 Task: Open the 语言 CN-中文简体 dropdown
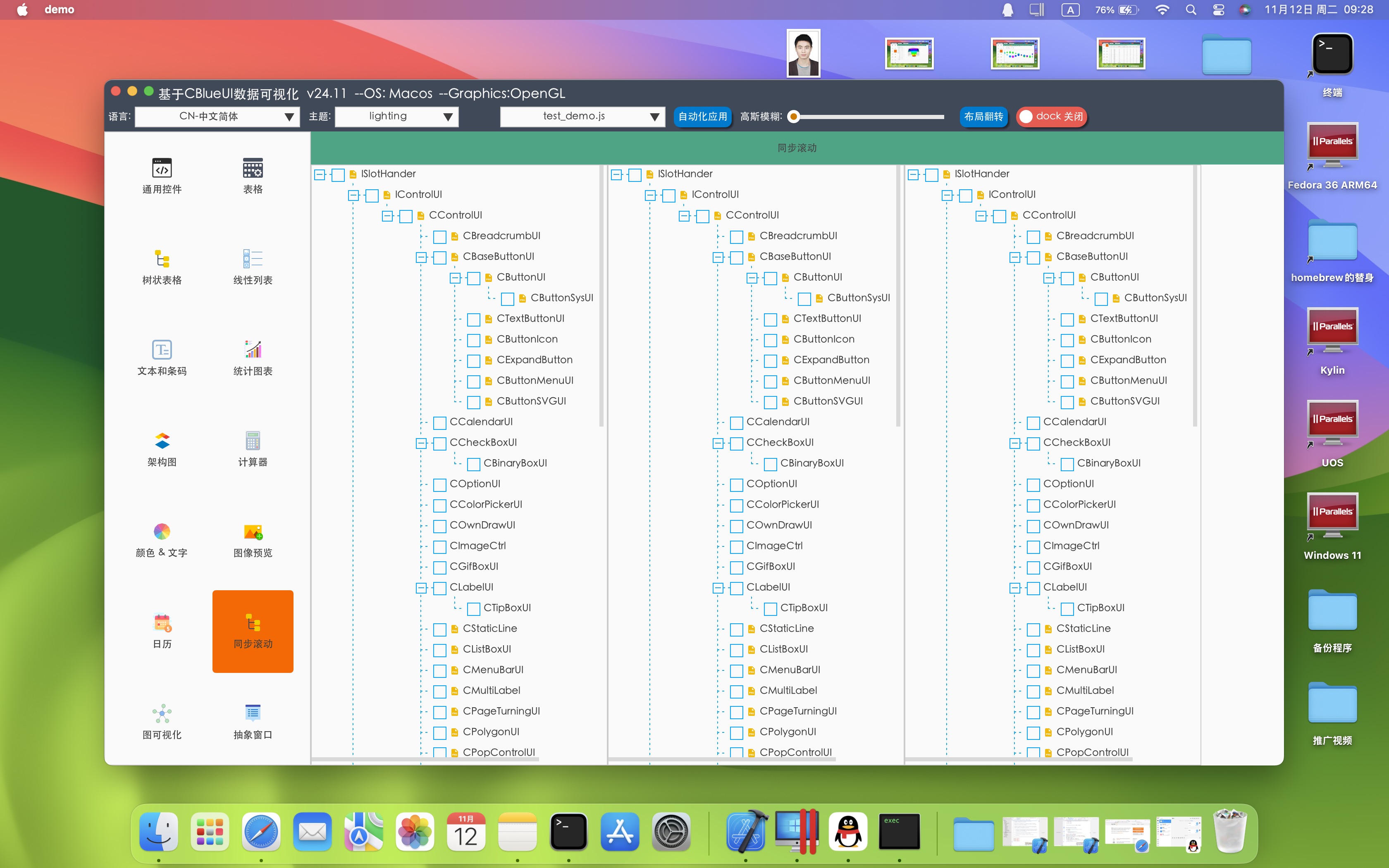click(x=217, y=117)
